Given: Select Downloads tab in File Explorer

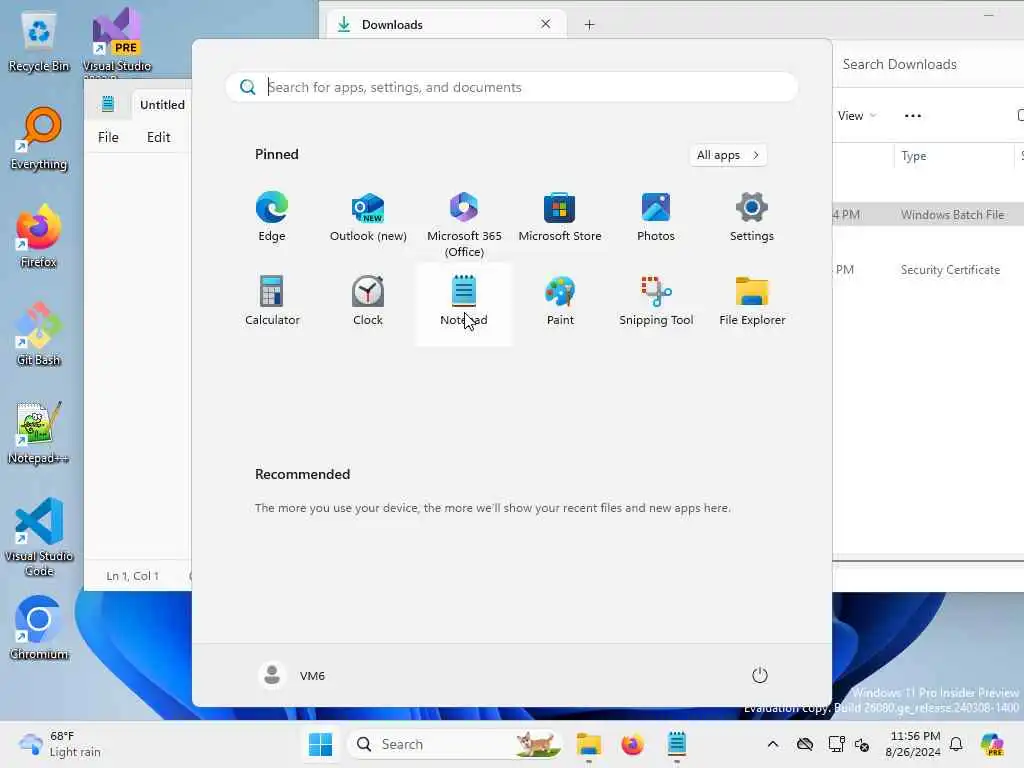Looking at the screenshot, I should point(444,25).
